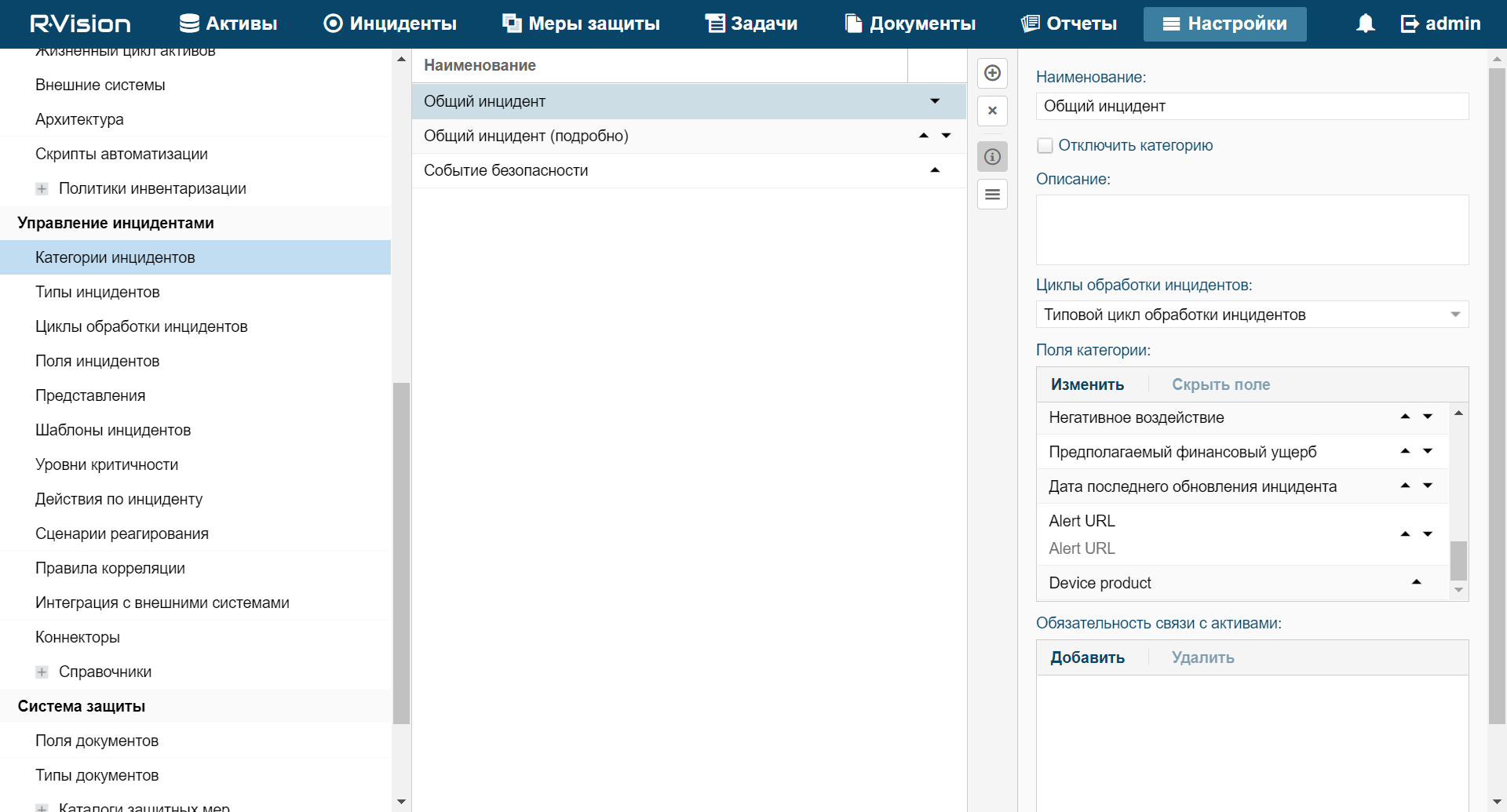The image size is (1507, 812).
Task: Enable 'Отключить категорию' checkbox
Action: (x=1045, y=145)
